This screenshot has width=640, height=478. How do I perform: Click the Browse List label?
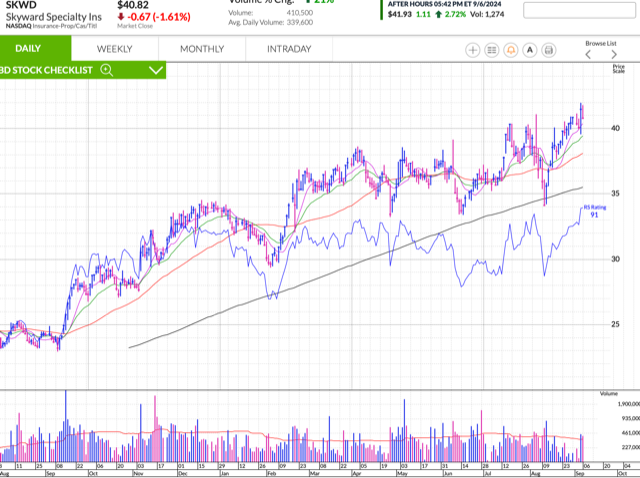point(601,43)
